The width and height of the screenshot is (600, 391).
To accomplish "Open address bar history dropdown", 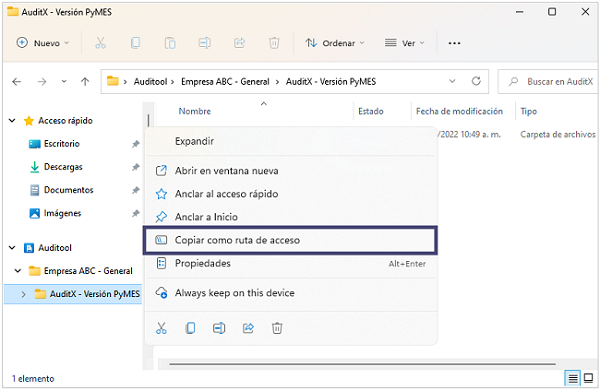I will coord(452,81).
